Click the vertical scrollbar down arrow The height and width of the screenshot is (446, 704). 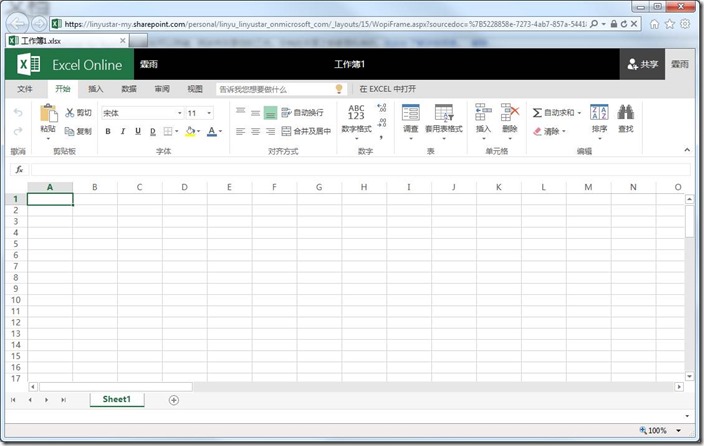tap(689, 376)
